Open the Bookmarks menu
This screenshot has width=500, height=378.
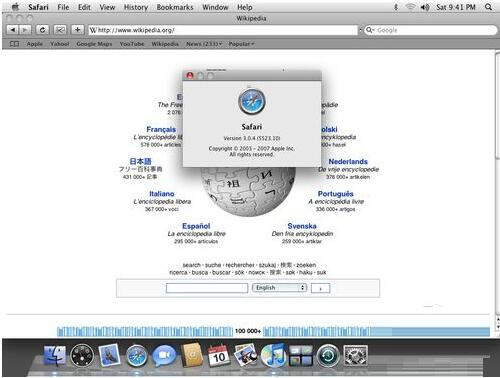(x=175, y=7)
